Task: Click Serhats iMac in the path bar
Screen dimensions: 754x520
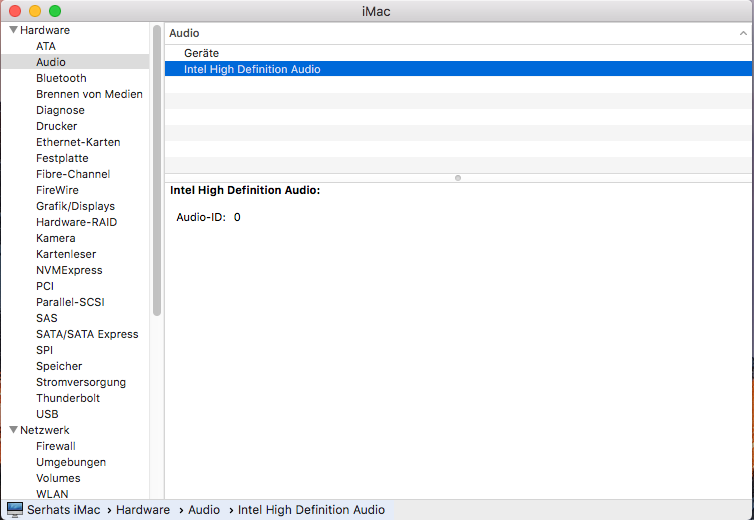Action: pos(66,510)
